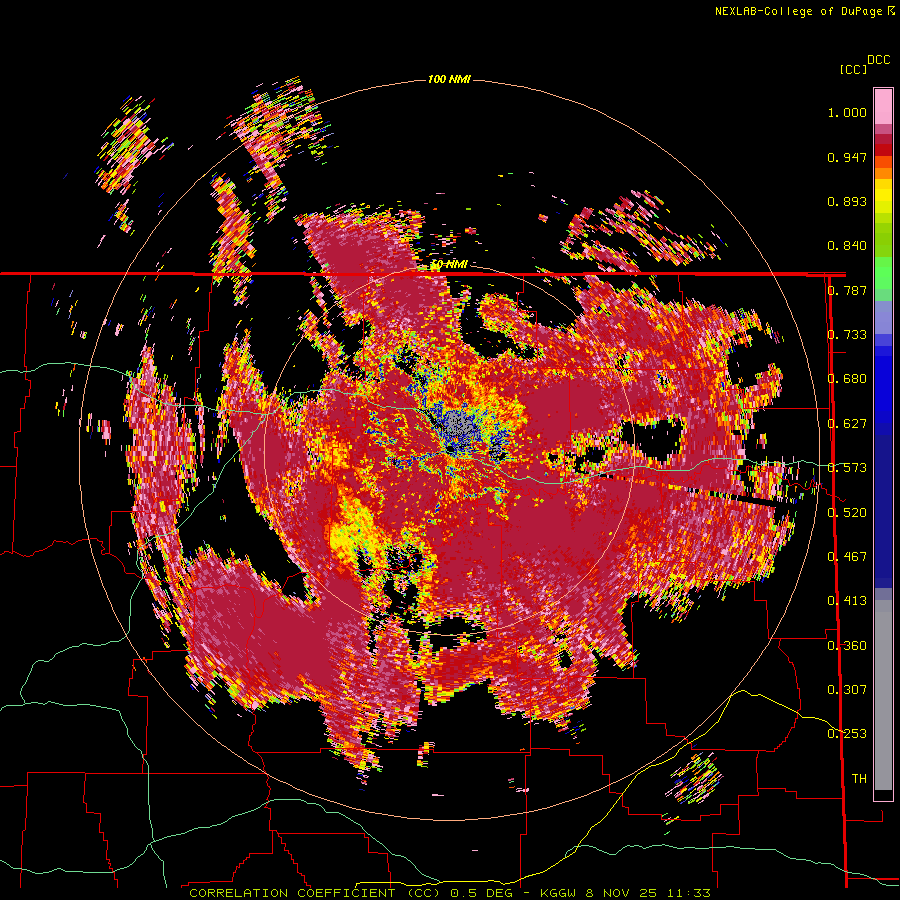The height and width of the screenshot is (900, 900).
Task: Select the 0.520 scale value
Action: point(847,513)
